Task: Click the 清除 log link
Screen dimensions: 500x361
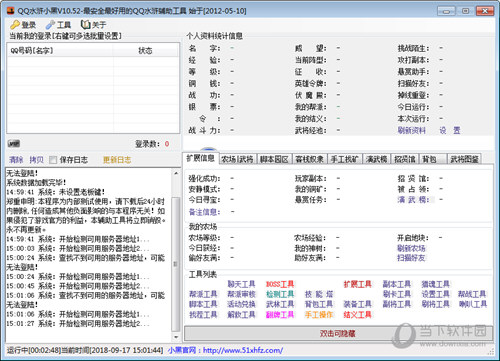Action: pos(16,160)
